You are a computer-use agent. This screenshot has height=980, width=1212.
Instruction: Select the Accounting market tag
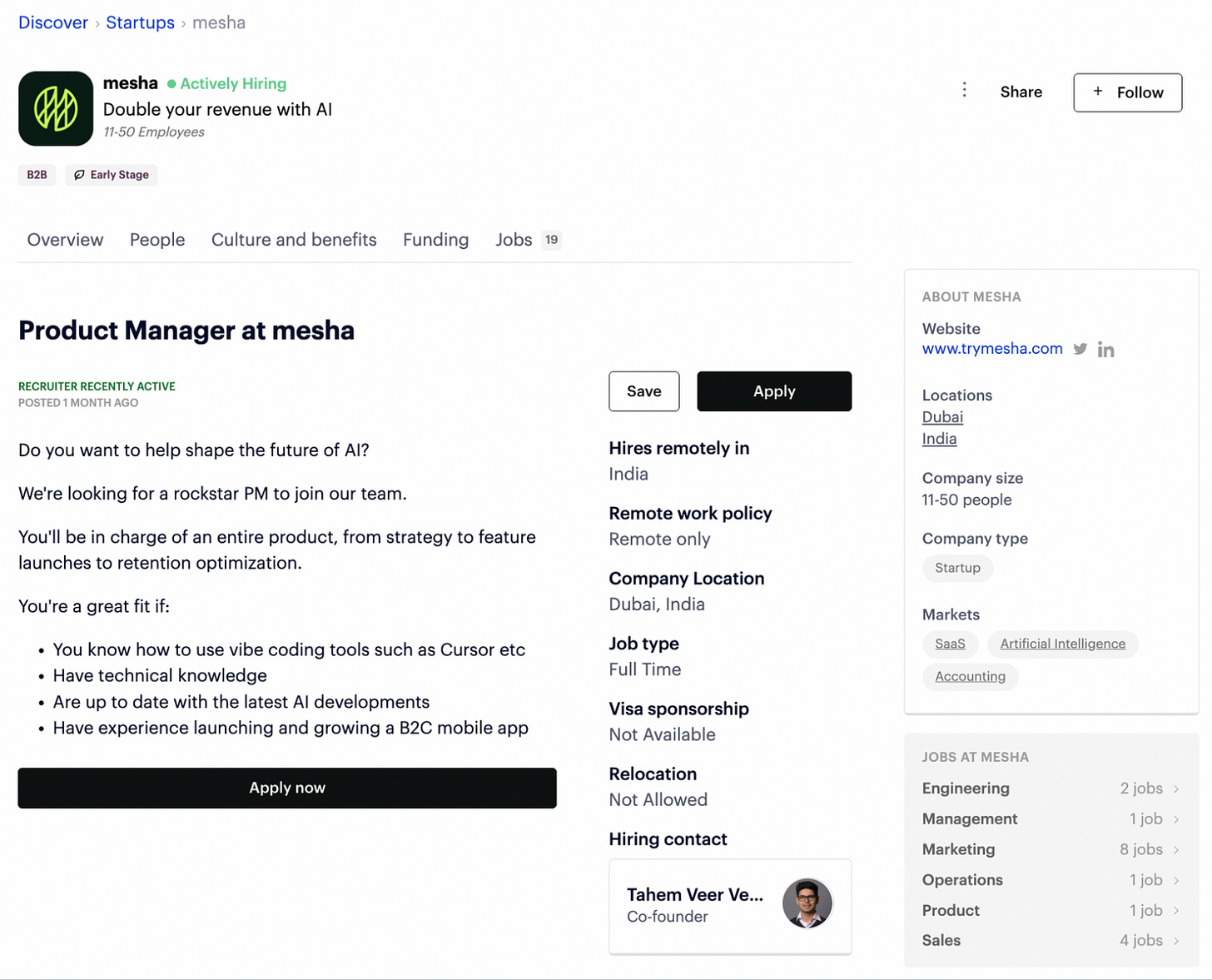point(970,676)
